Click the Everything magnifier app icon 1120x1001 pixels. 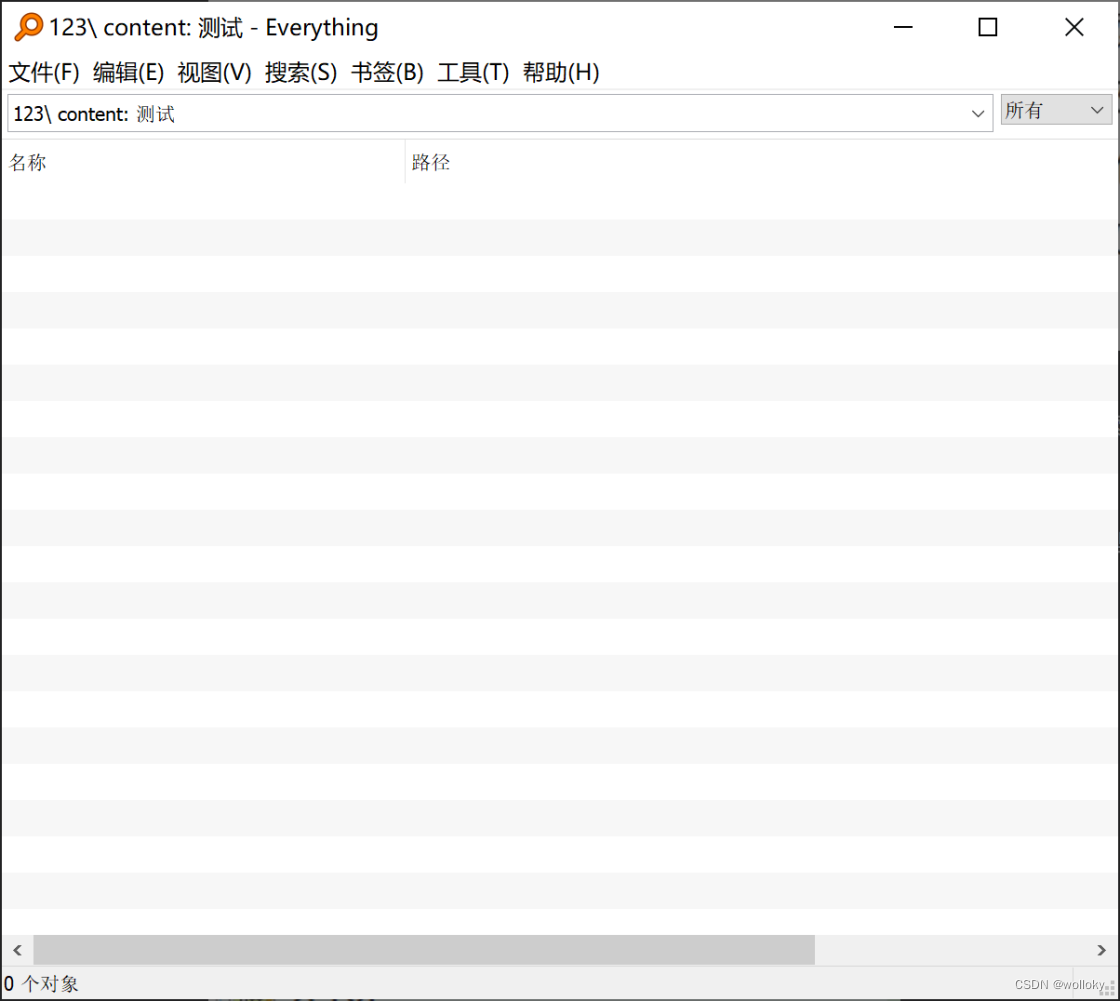tap(29, 27)
